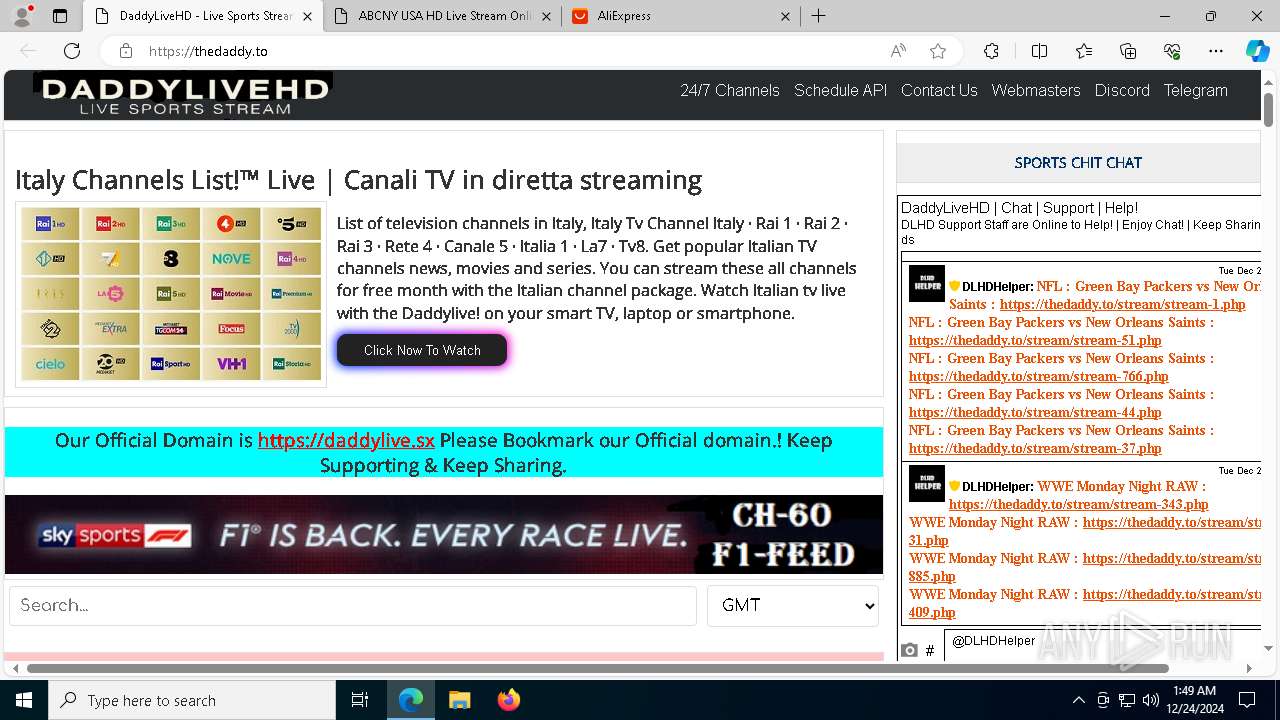Toggle split screen view icon
The image size is (1280, 720).
pos(1039,51)
